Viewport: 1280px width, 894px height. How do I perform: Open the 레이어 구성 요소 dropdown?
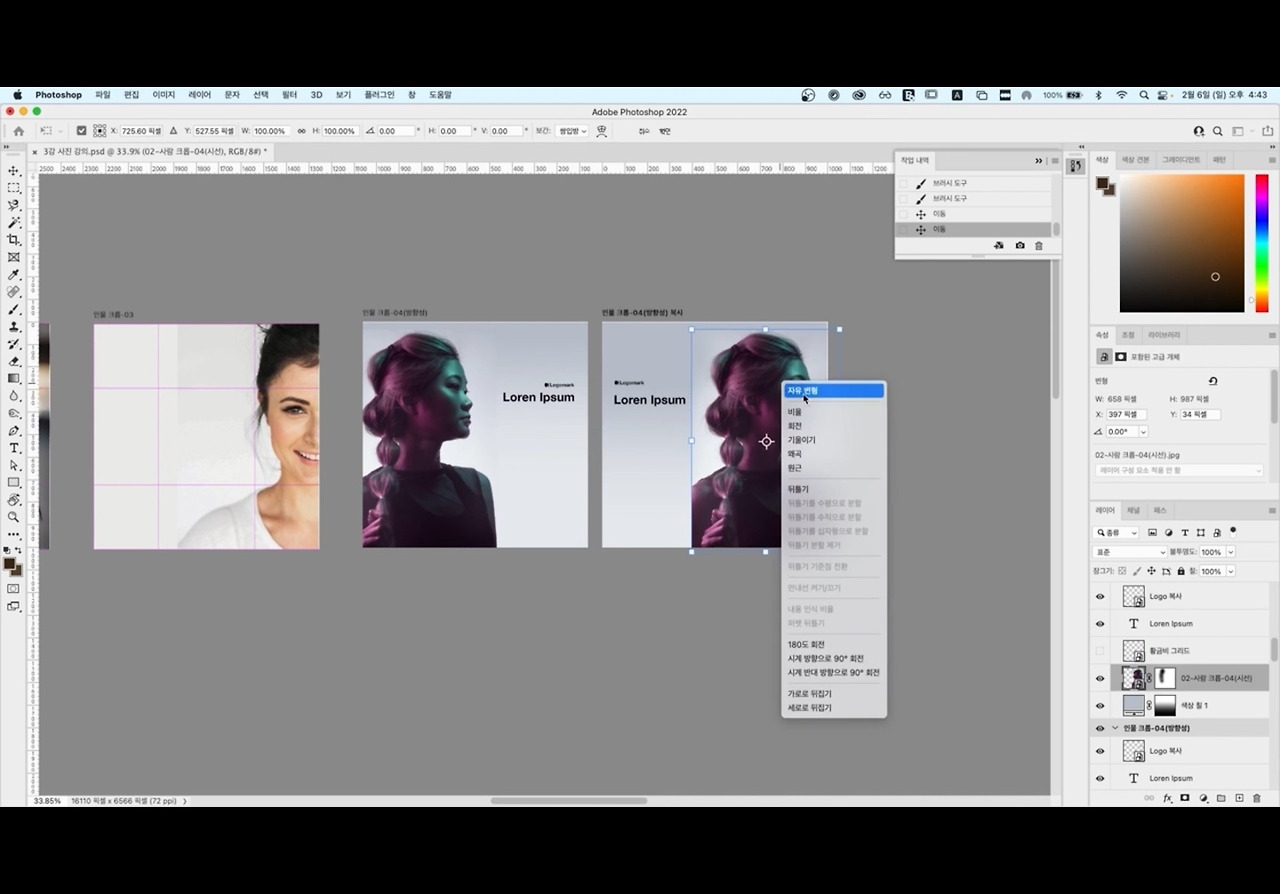tap(1180, 470)
